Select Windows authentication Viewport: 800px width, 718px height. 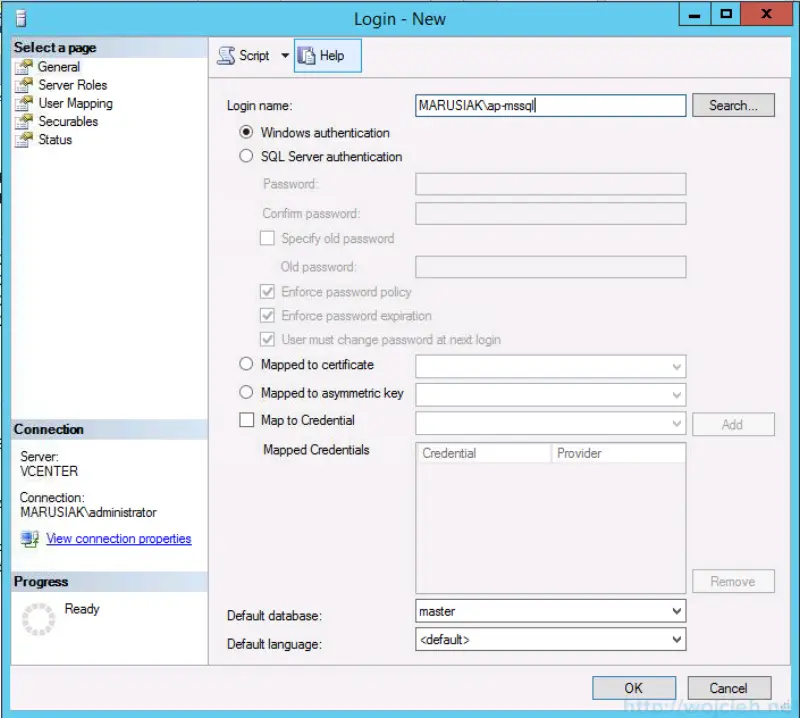[x=246, y=133]
